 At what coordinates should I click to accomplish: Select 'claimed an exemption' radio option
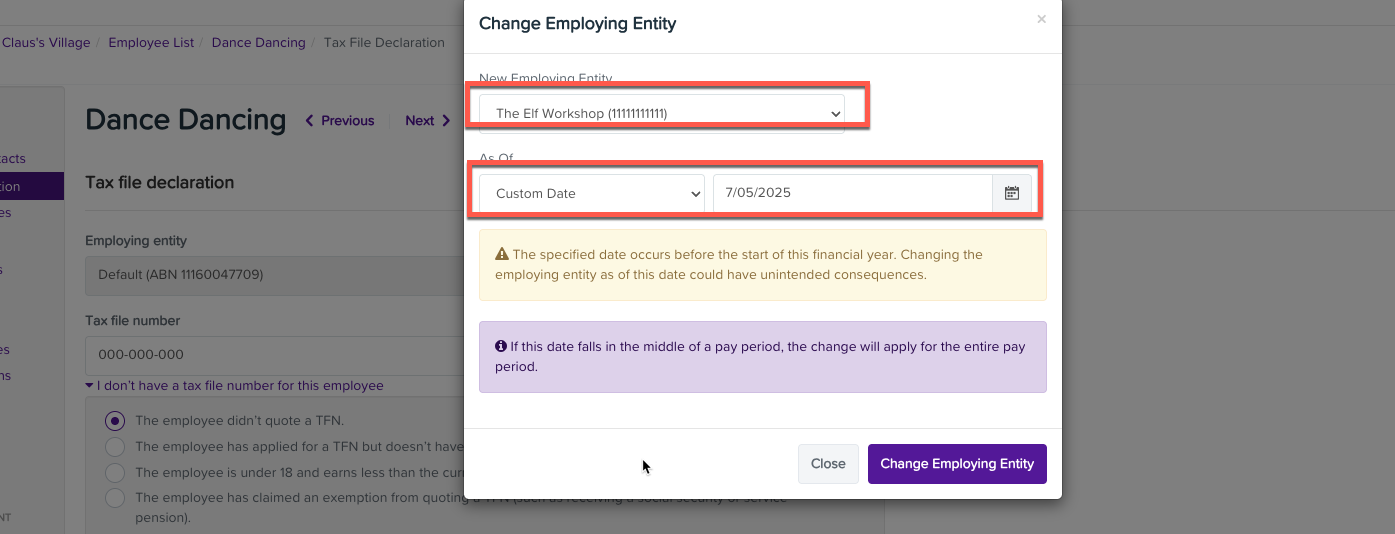click(x=115, y=498)
